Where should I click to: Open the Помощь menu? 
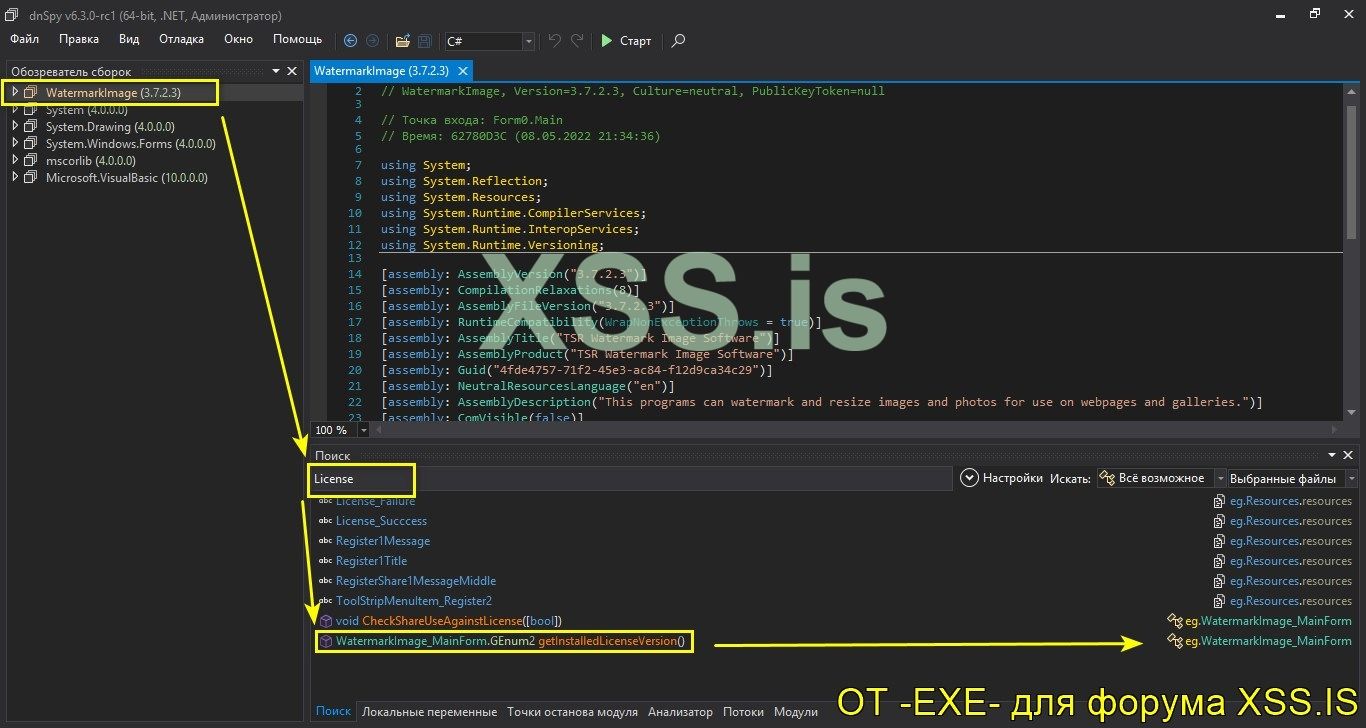(x=297, y=39)
